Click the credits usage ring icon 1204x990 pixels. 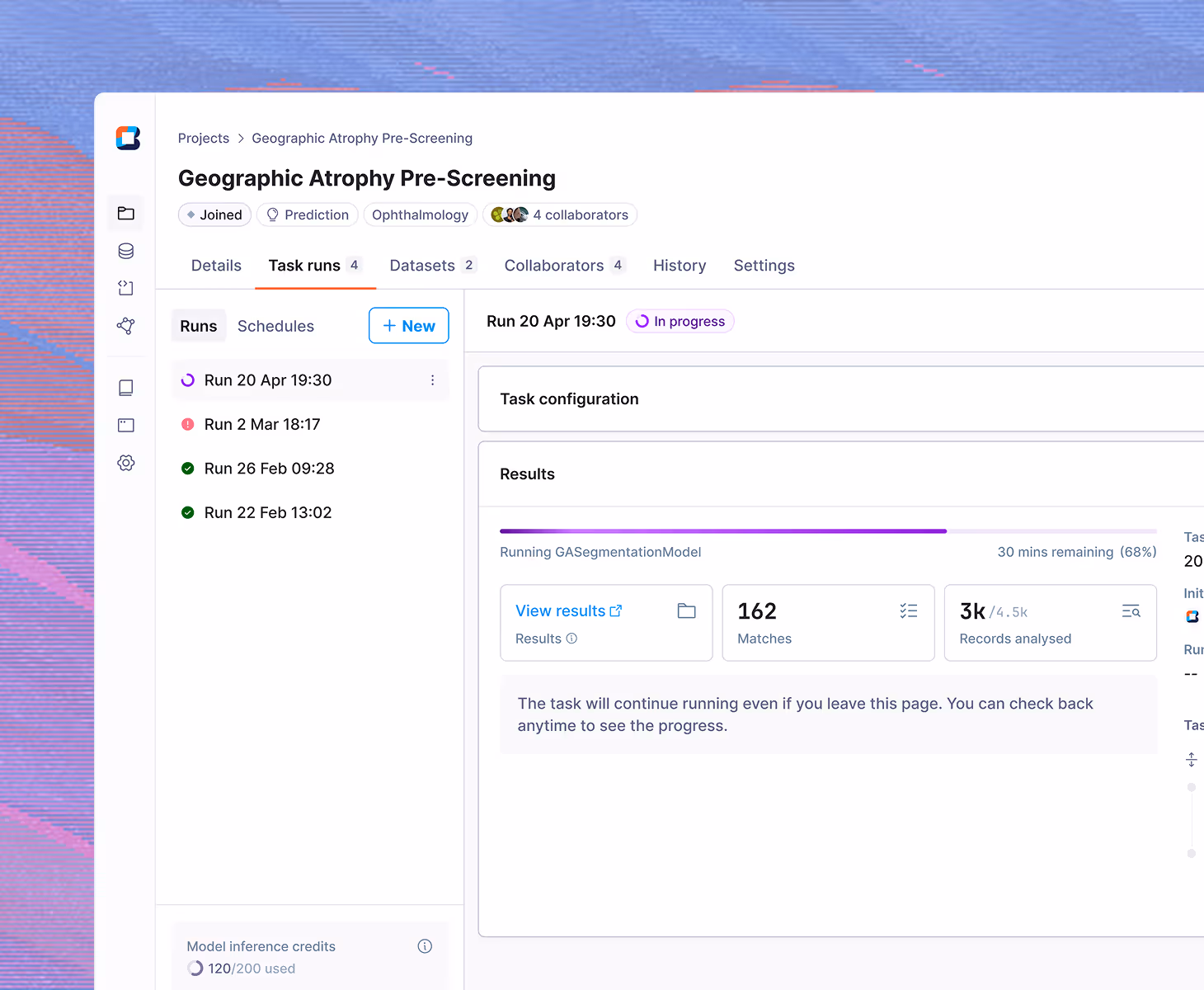coord(195,969)
